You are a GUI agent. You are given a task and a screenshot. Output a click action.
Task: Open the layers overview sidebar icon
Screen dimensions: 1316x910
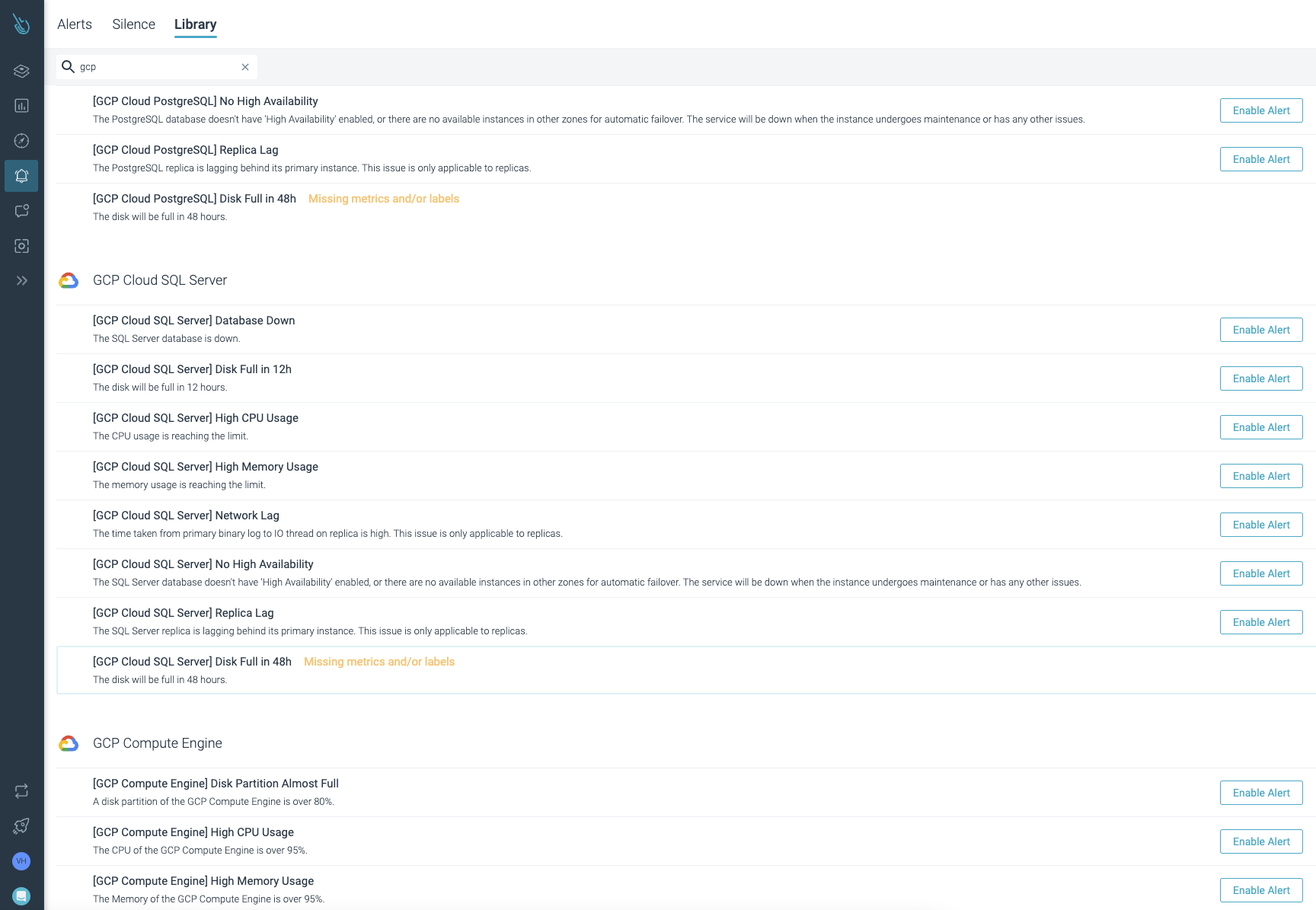21,71
